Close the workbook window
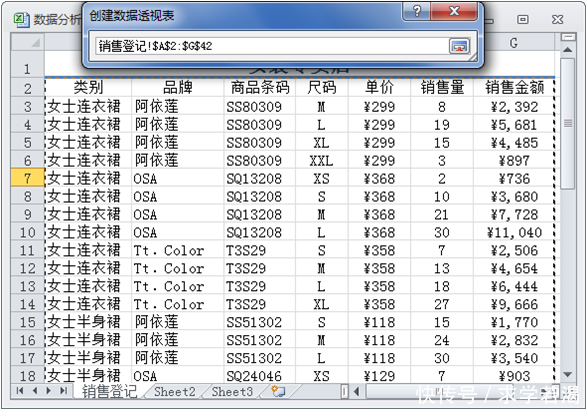 557,19
